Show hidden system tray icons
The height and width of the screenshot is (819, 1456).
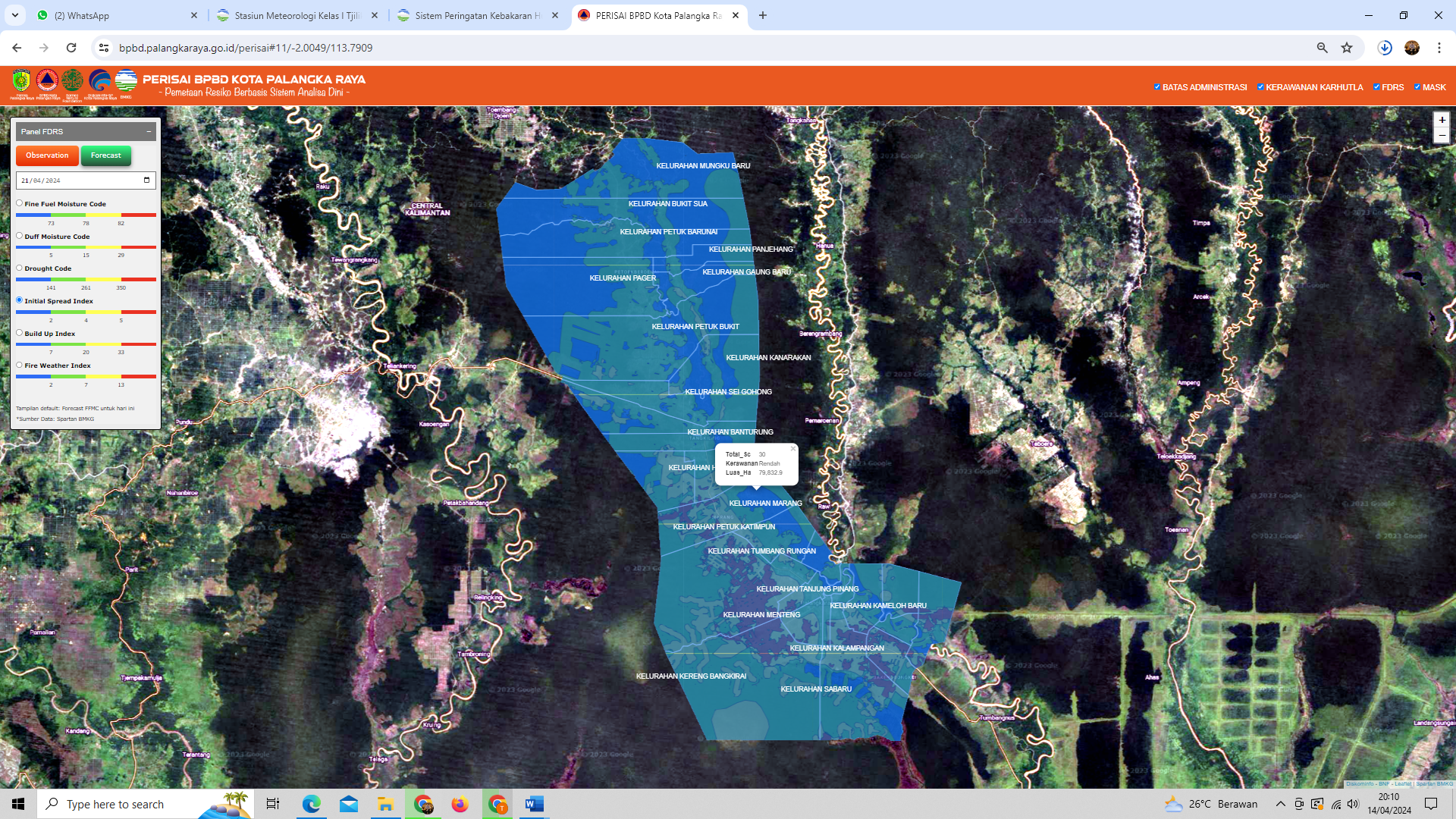(1281, 804)
